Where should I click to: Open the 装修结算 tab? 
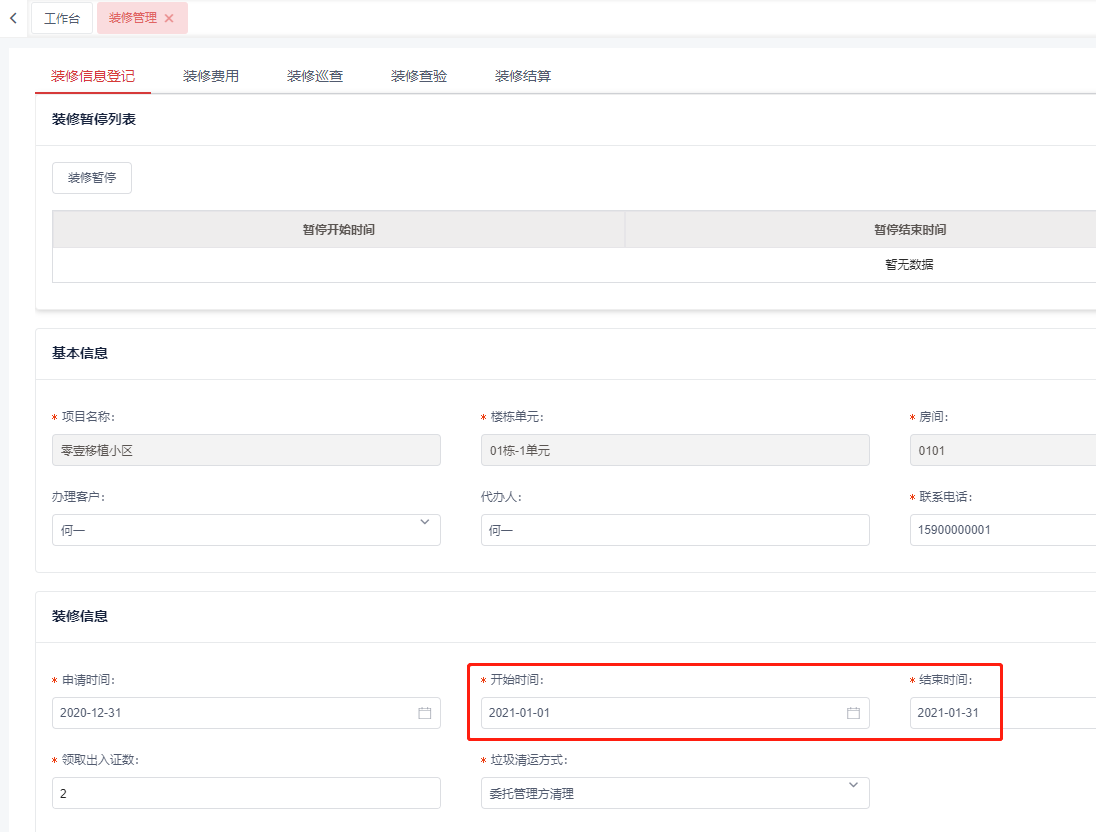coord(523,76)
